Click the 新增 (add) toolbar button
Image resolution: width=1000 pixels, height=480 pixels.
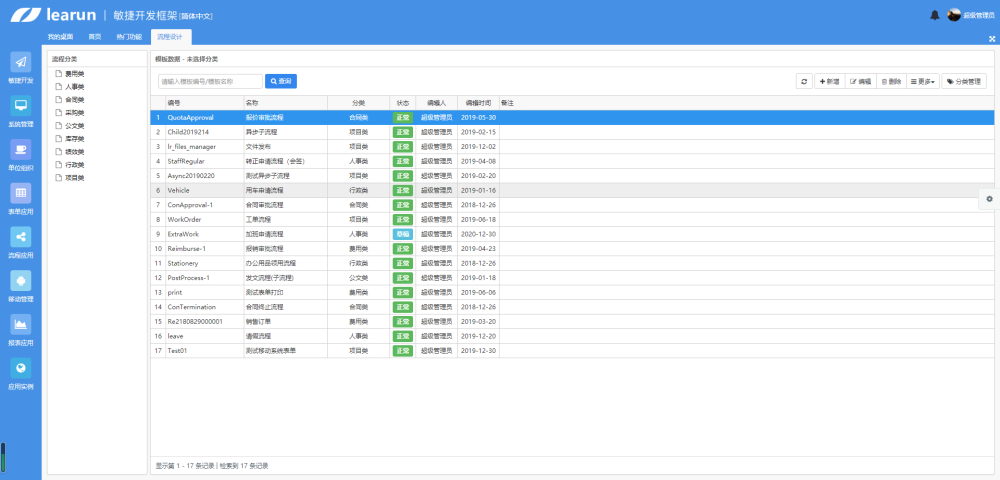tap(829, 82)
